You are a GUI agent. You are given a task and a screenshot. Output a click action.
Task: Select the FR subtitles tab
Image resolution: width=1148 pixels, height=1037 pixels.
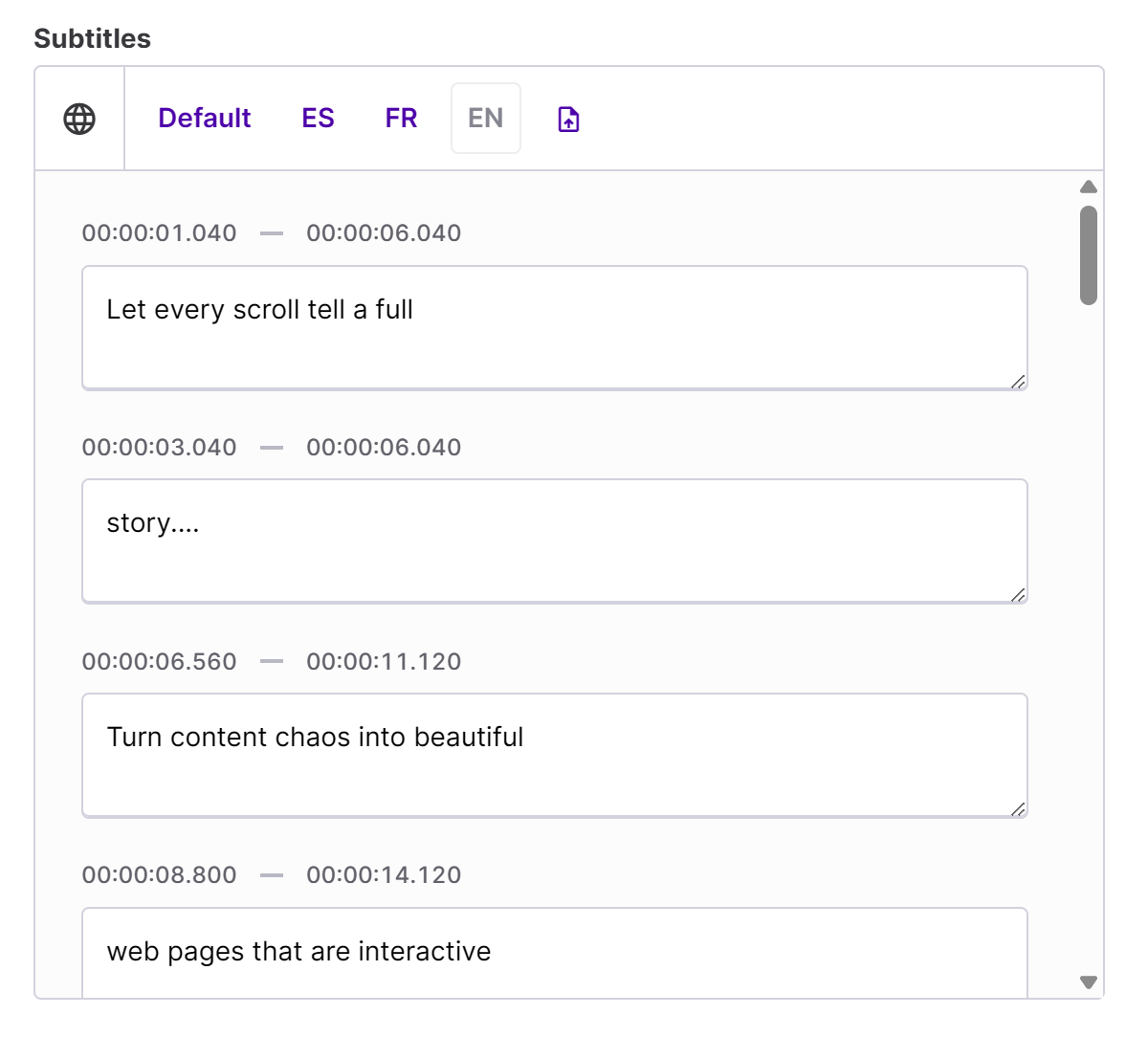coord(401,118)
